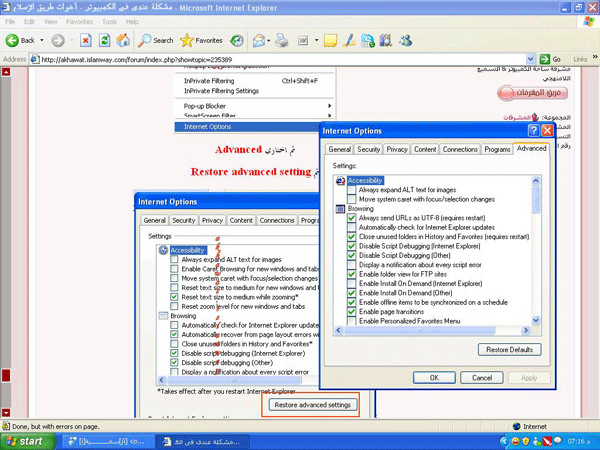The height and width of the screenshot is (450, 600).
Task: Click the question-mark Help button of dialog
Action: click(533, 130)
